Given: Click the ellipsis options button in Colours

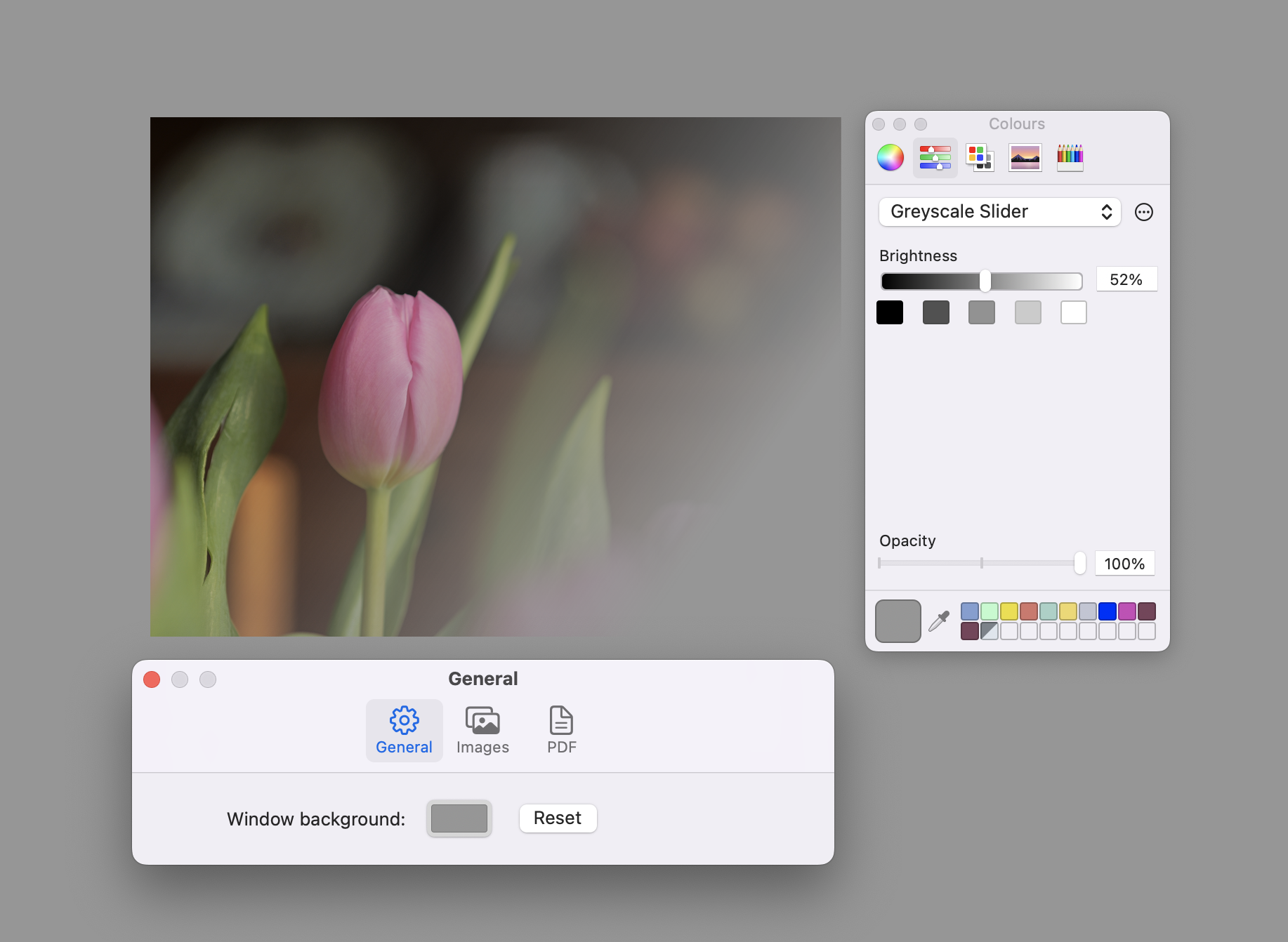Looking at the screenshot, I should (x=1143, y=212).
